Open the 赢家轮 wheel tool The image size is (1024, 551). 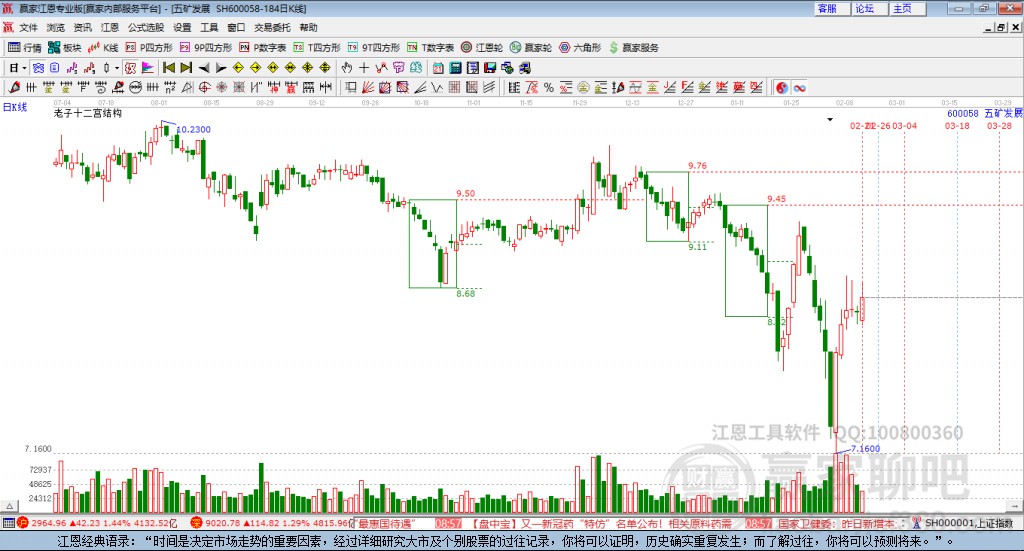[531, 48]
